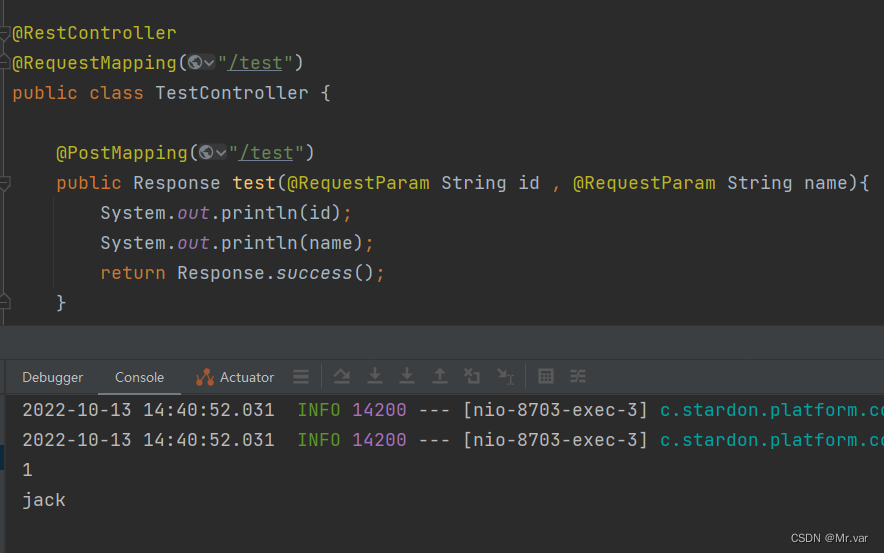The image size is (884, 553).
Task: Click the Trace Current Stream Chain icon
Action: [x=578, y=376]
